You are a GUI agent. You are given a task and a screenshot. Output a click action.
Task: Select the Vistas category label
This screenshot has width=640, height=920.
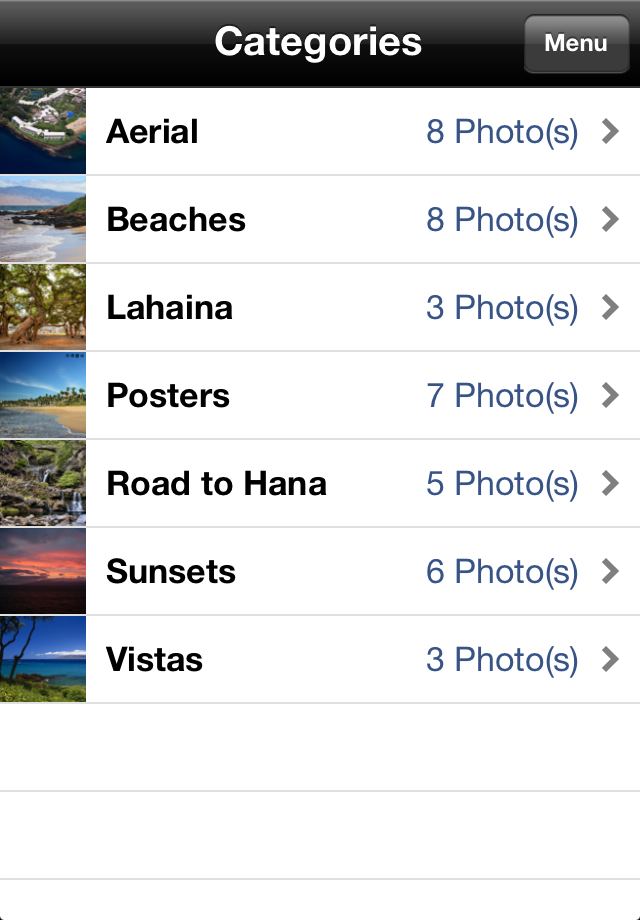click(x=154, y=659)
